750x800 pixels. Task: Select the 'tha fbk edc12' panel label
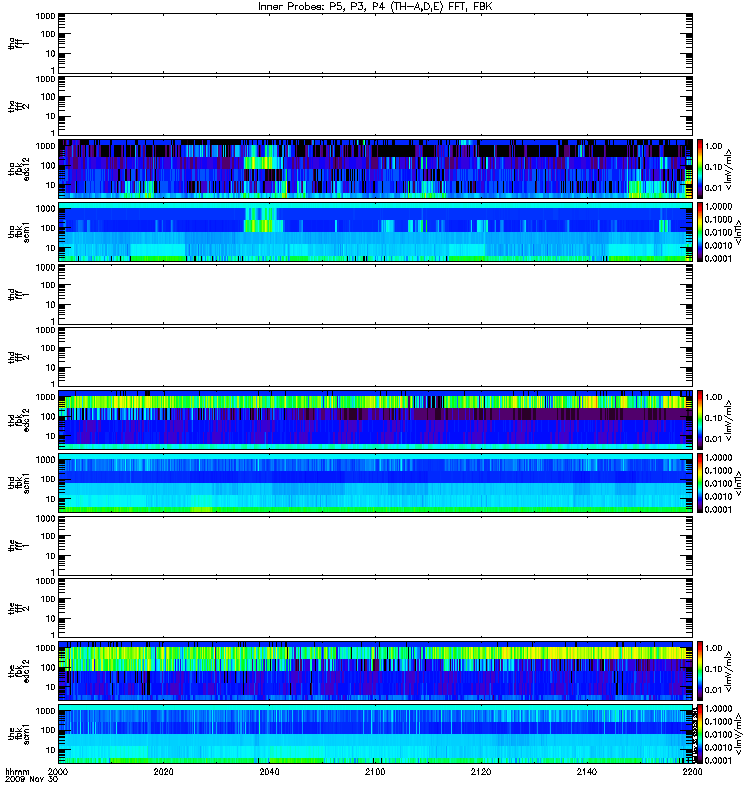18,169
